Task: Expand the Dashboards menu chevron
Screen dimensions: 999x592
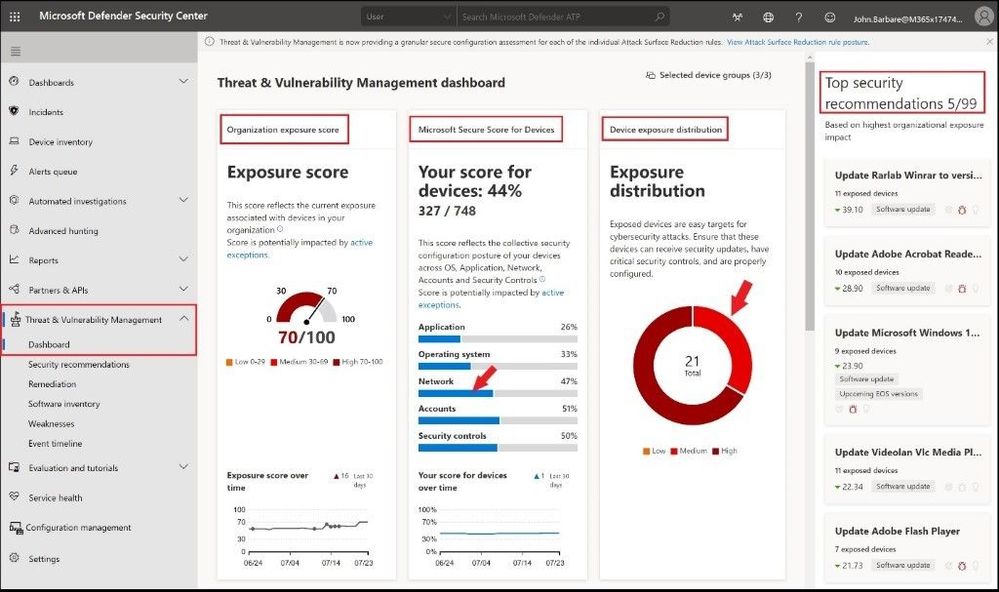Action: (x=183, y=82)
